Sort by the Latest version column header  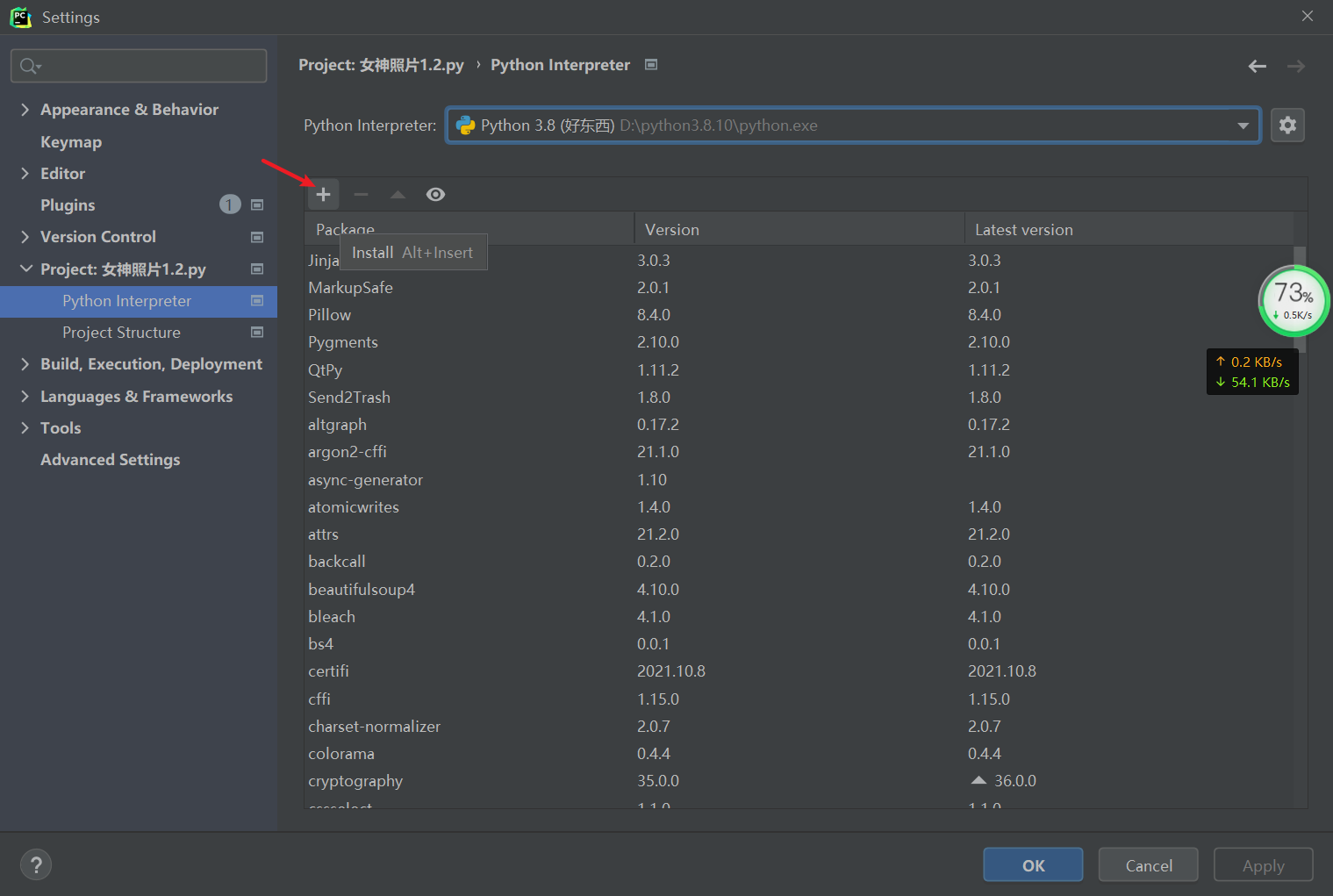1129,229
